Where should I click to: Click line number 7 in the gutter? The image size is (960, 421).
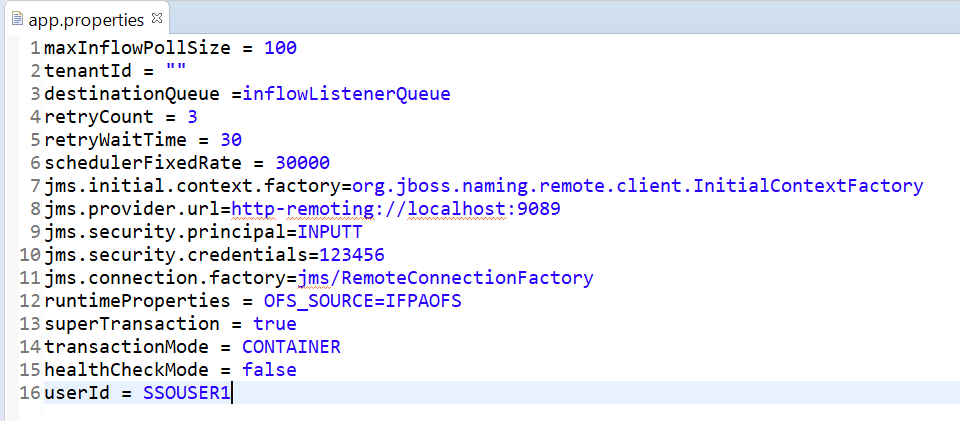click(x=35, y=186)
